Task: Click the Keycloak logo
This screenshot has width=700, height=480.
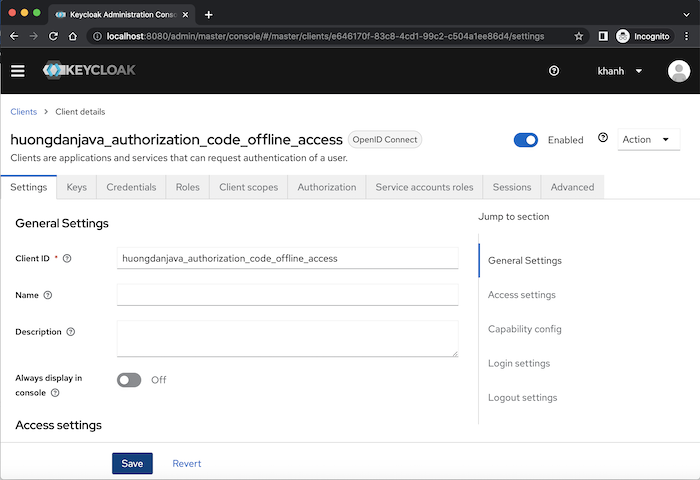Action: click(x=89, y=70)
